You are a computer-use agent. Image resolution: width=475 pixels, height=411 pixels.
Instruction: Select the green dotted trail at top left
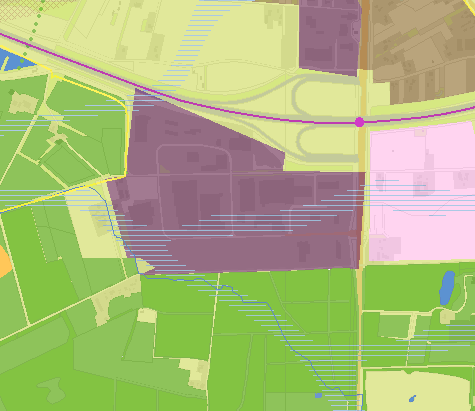33,33
